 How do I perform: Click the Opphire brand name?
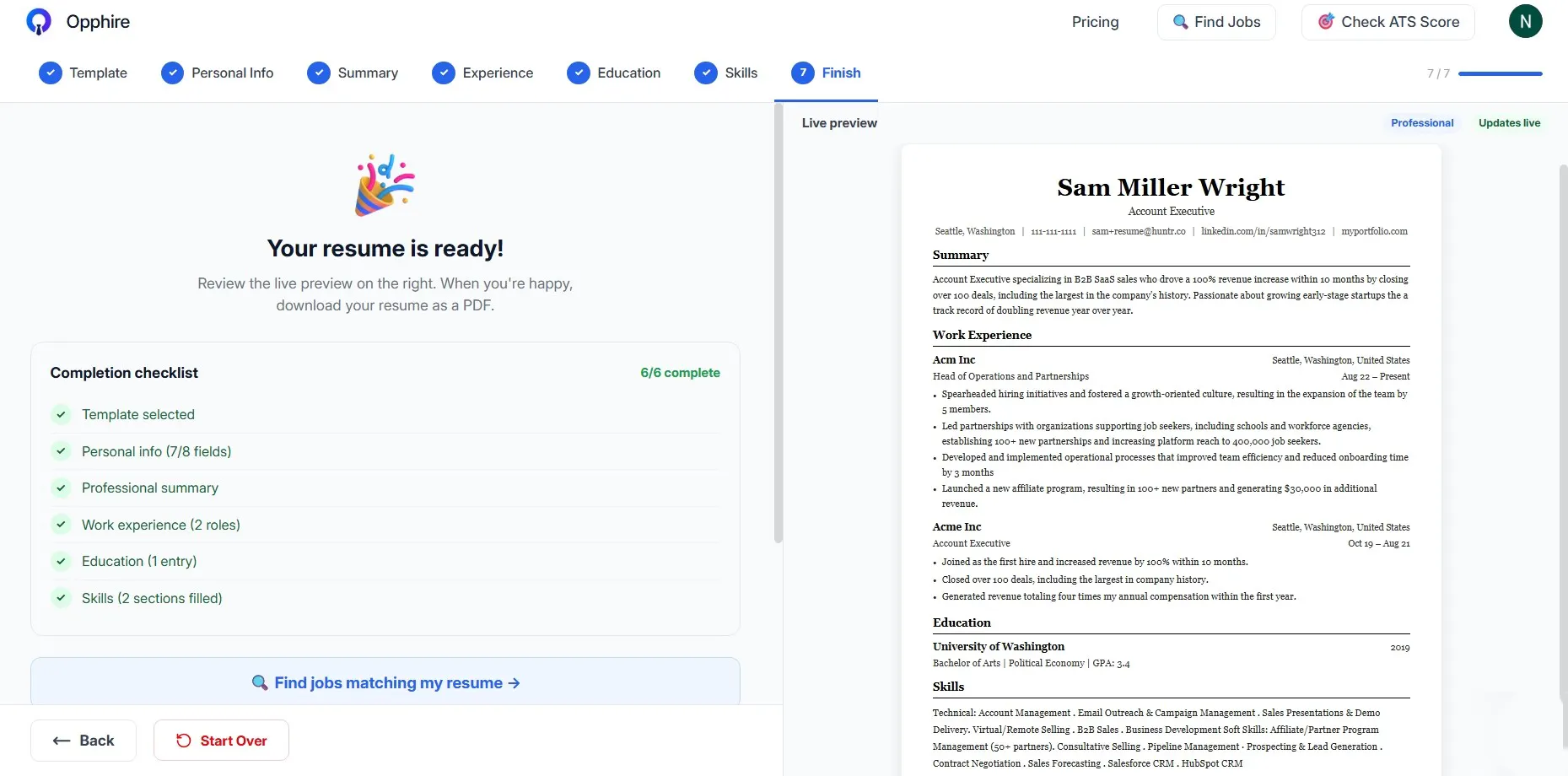click(x=98, y=22)
